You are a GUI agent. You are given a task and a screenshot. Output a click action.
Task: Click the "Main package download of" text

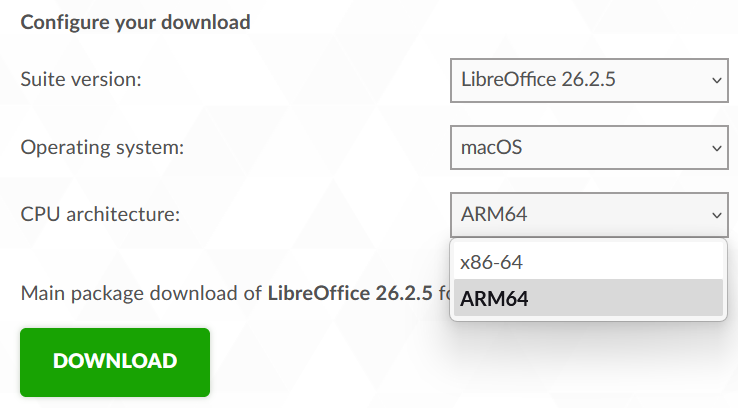(141, 293)
